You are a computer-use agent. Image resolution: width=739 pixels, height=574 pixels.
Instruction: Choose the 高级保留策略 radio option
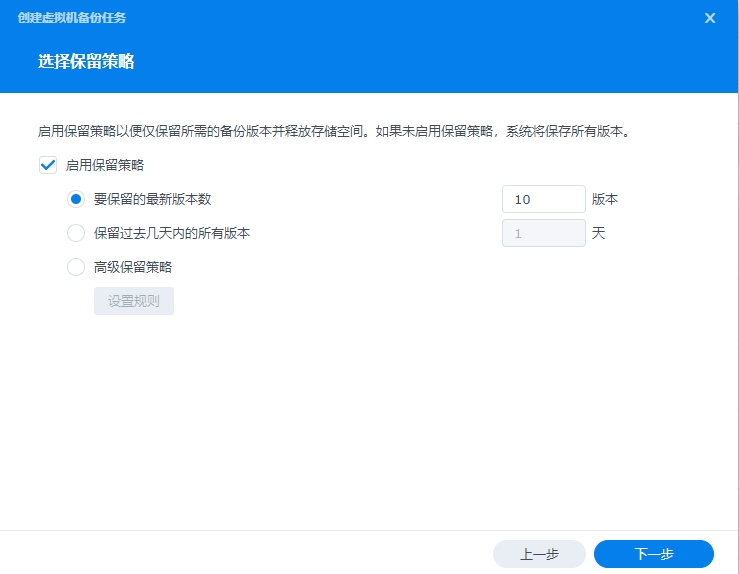pos(76,267)
